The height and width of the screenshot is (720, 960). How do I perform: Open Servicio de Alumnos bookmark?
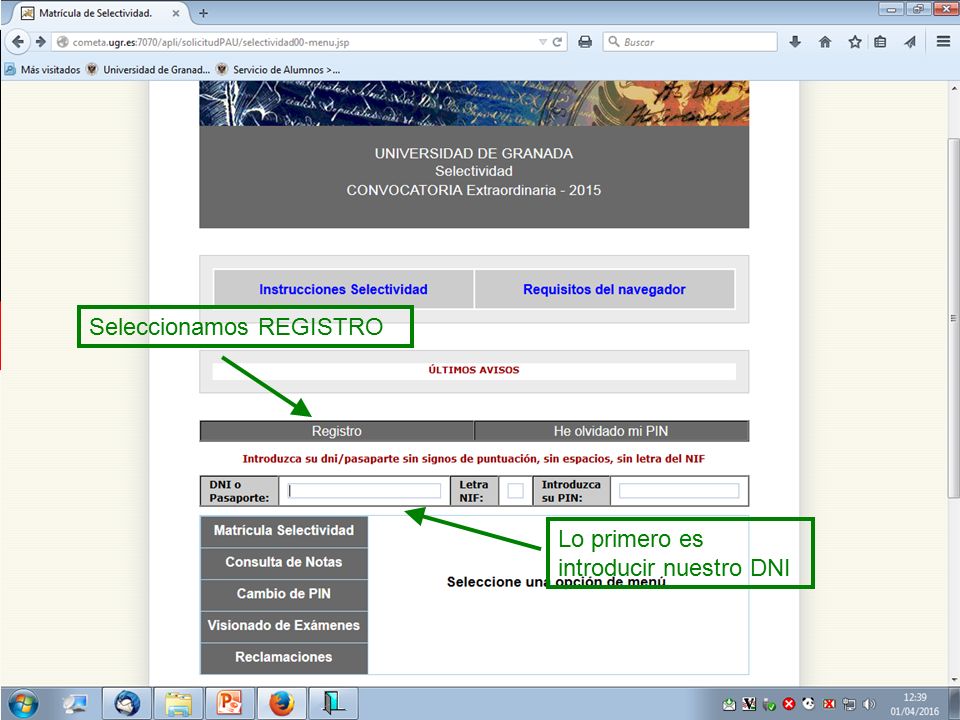279,70
